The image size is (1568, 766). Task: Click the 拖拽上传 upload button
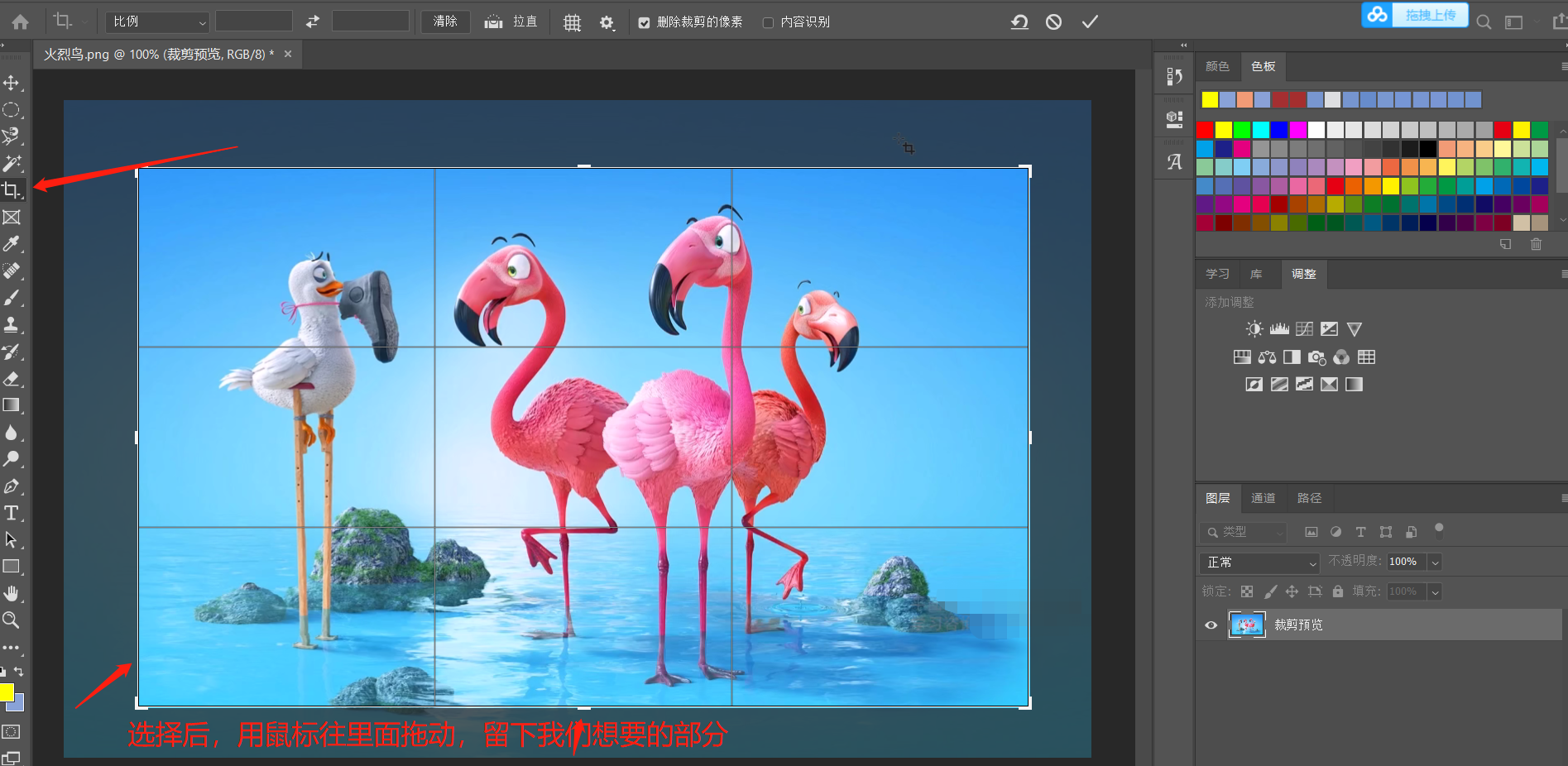pos(1415,15)
